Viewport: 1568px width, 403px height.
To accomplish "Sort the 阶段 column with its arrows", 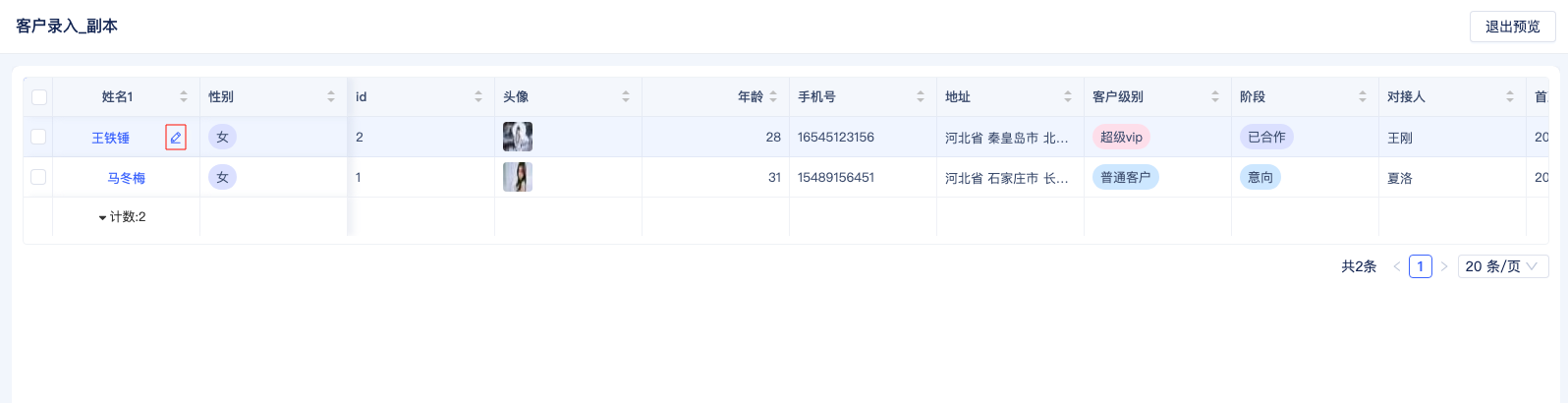I will coord(1363,96).
